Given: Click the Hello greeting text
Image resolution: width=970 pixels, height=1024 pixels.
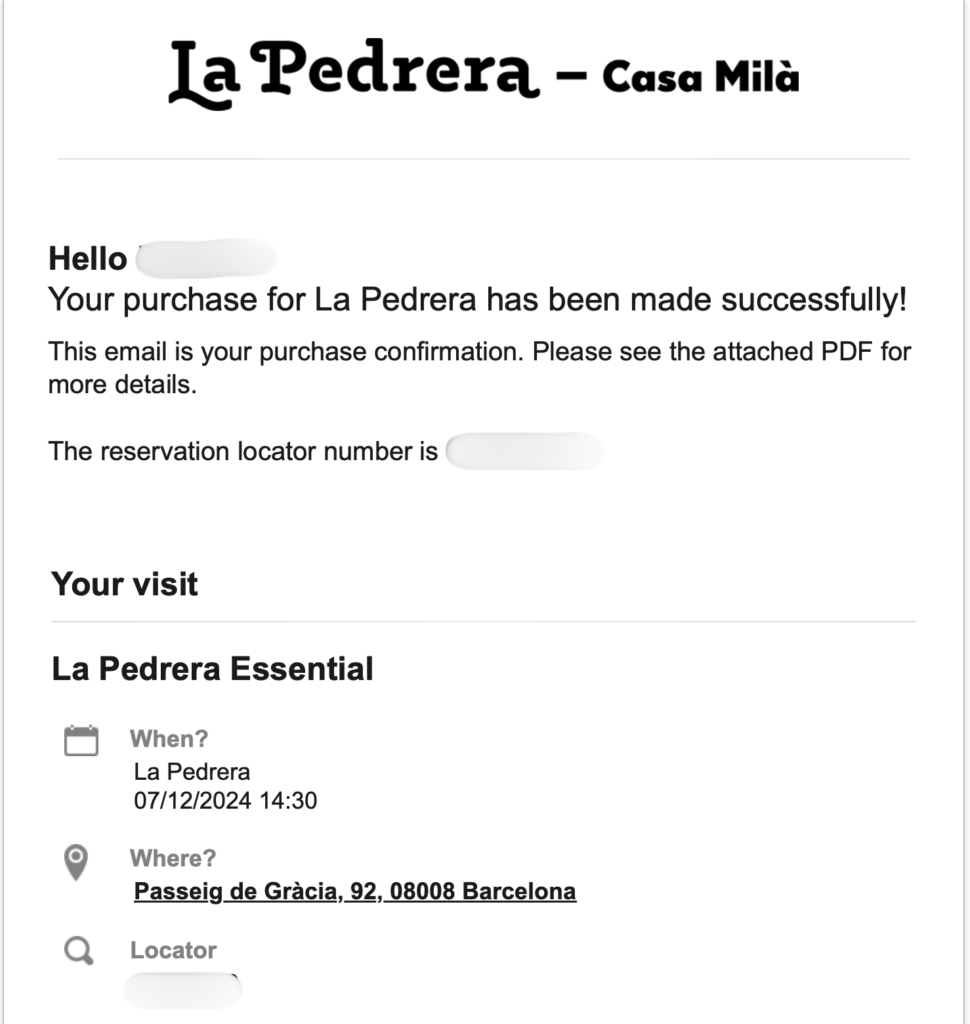Looking at the screenshot, I should (88, 259).
